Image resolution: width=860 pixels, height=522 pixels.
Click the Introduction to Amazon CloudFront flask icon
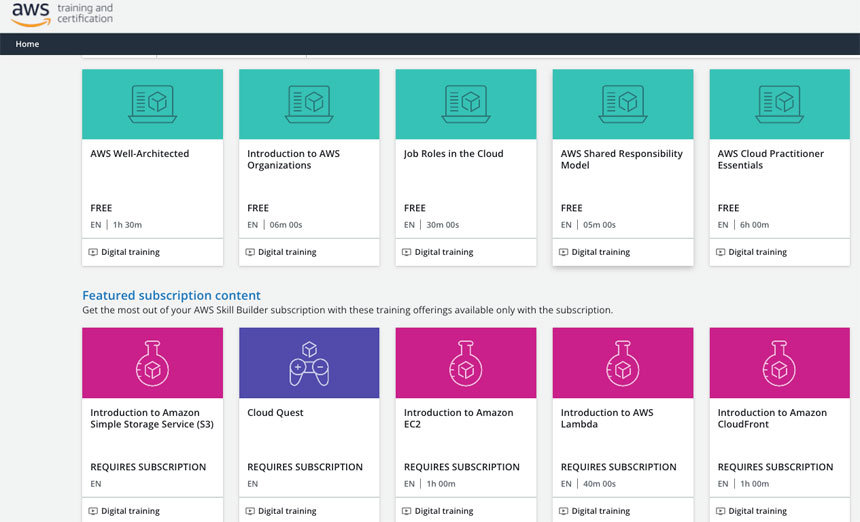coord(779,362)
